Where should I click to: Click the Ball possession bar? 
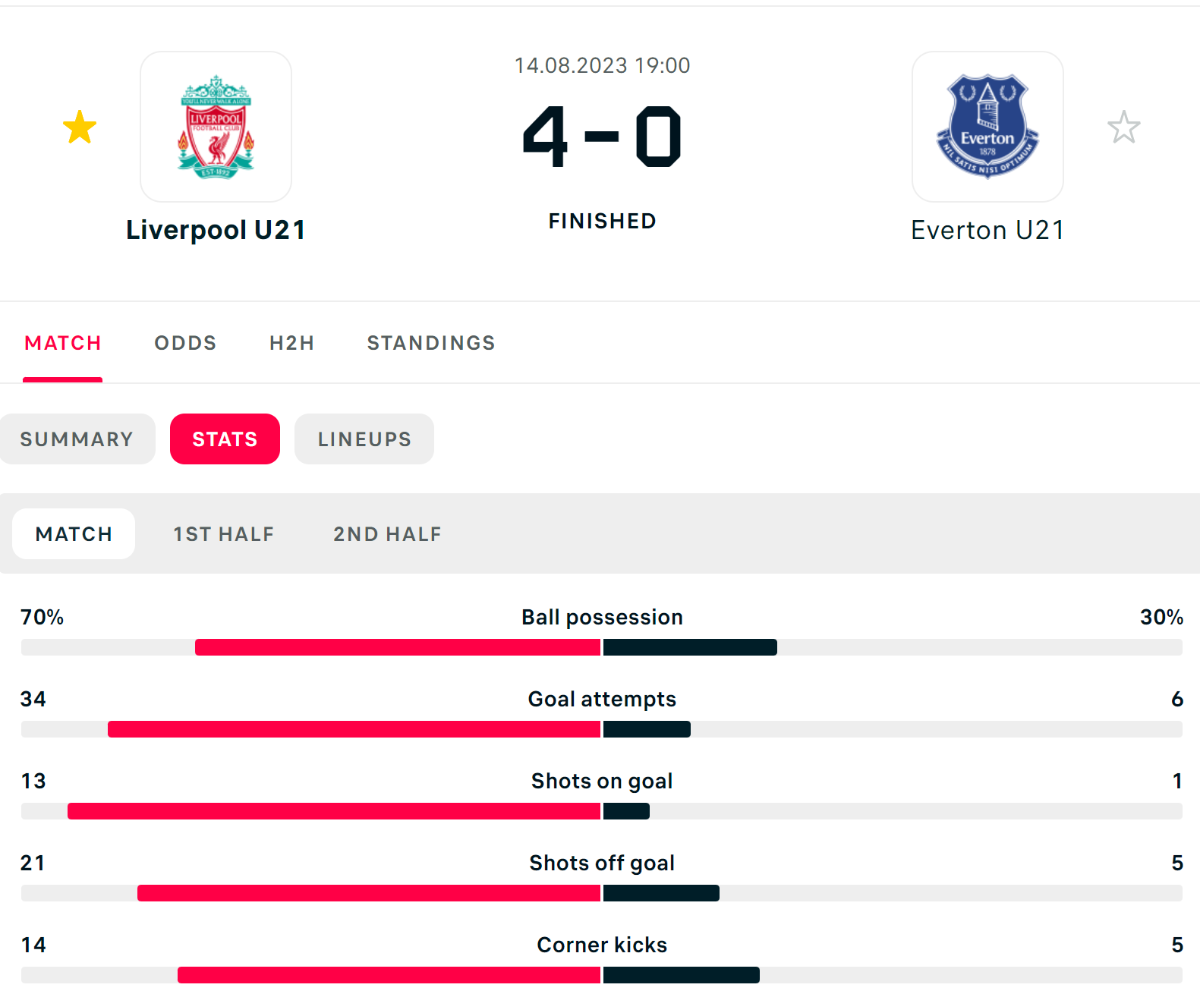601,647
